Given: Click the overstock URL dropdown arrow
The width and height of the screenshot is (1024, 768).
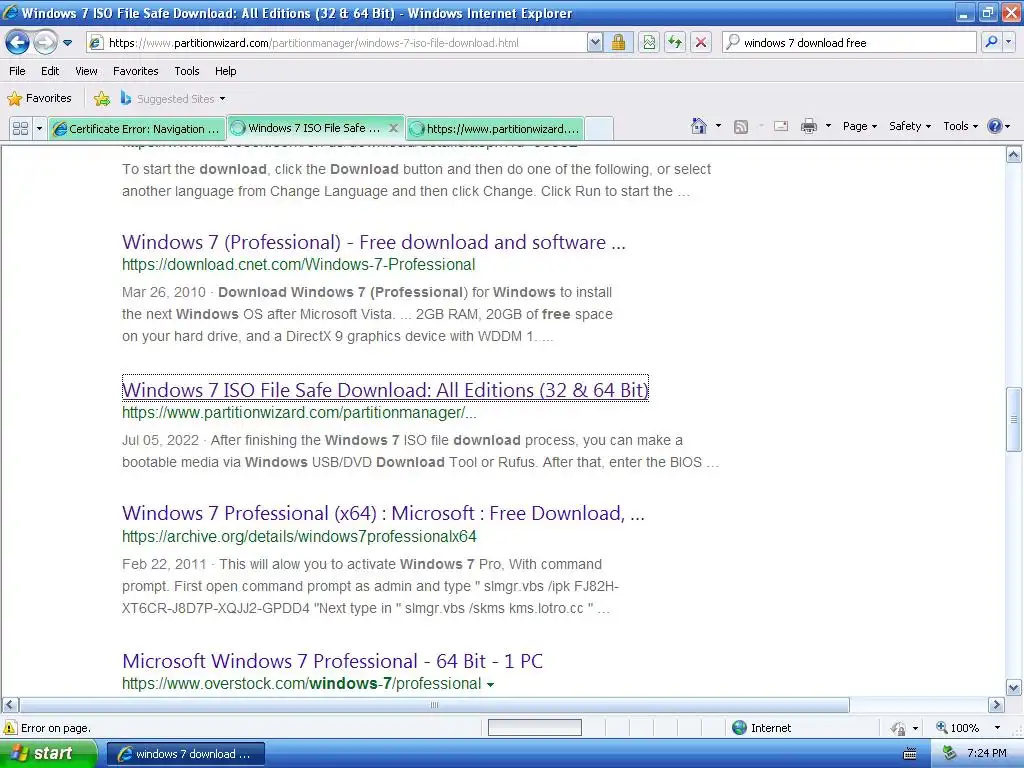Looking at the screenshot, I should tap(490, 684).
